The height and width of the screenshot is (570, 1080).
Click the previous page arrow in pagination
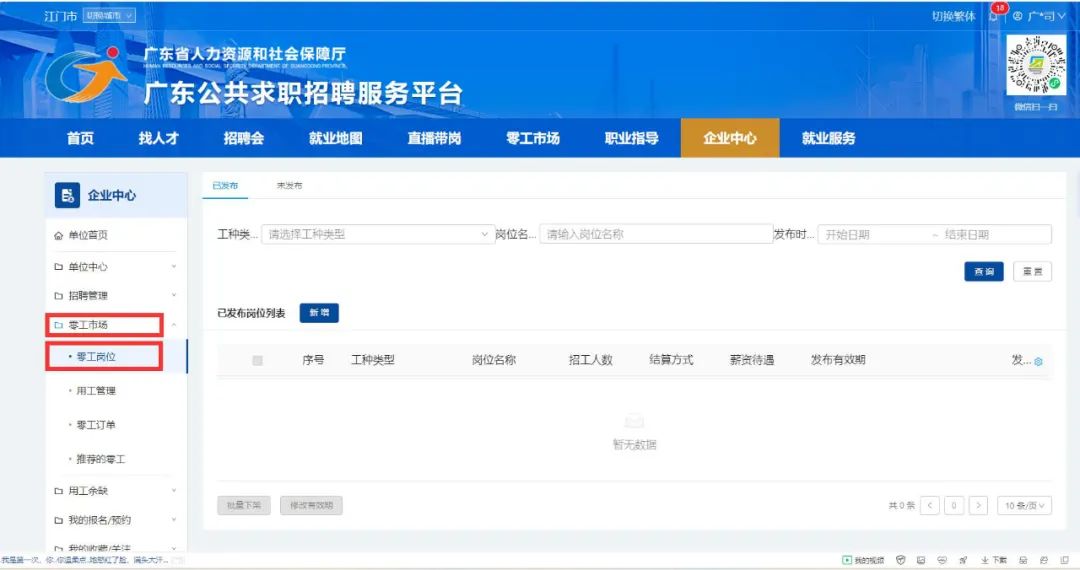(x=929, y=506)
